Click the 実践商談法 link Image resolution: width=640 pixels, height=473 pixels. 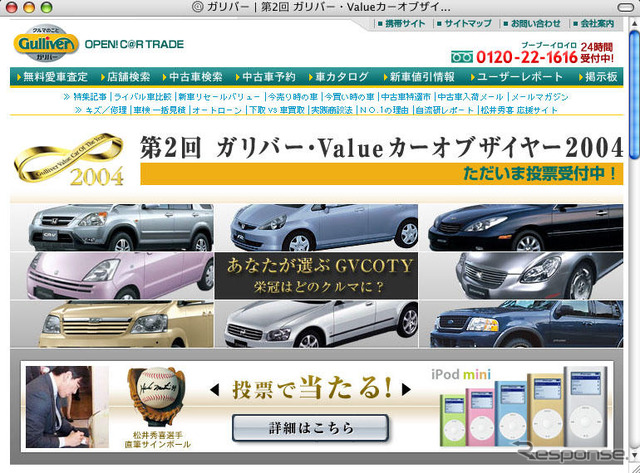[x=331, y=110]
